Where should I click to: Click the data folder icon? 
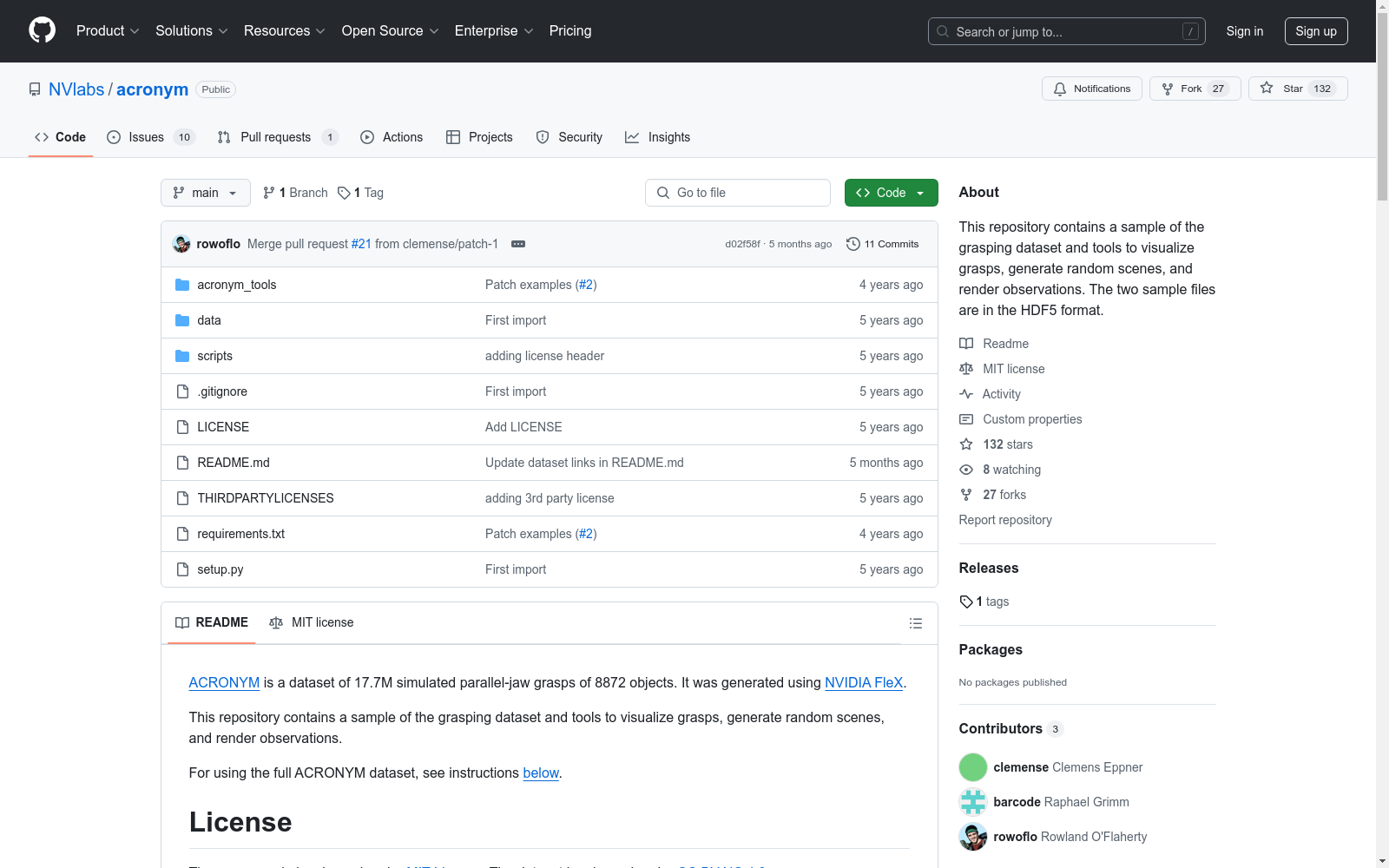(182, 320)
